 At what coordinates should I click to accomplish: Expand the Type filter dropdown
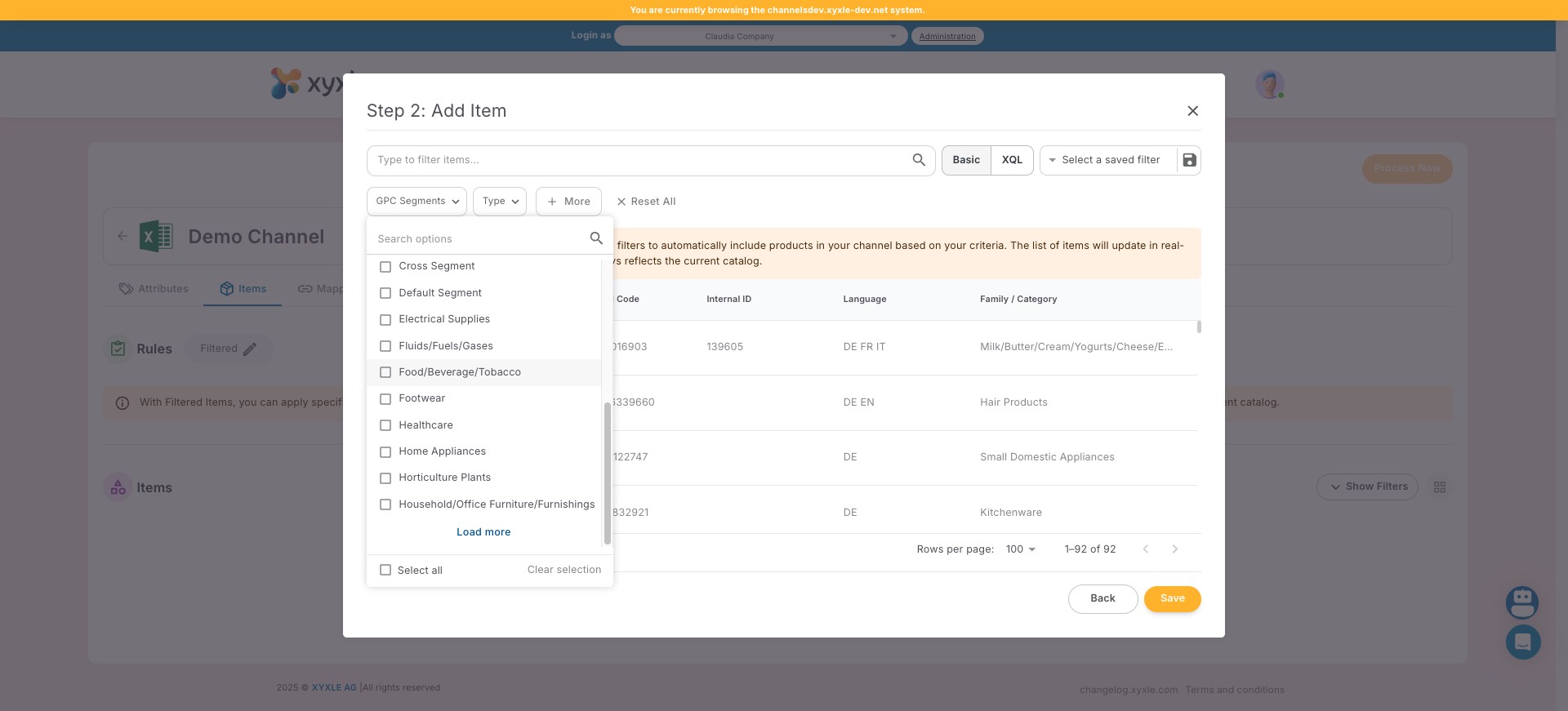500,202
